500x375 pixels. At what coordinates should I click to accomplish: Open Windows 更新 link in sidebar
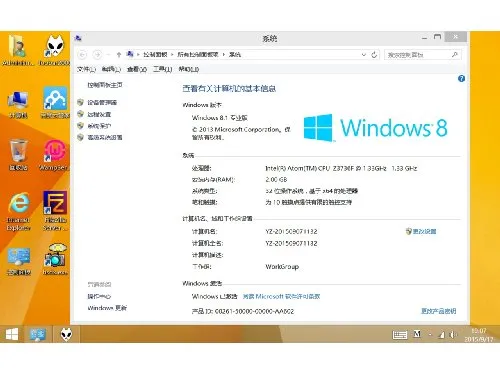107,308
